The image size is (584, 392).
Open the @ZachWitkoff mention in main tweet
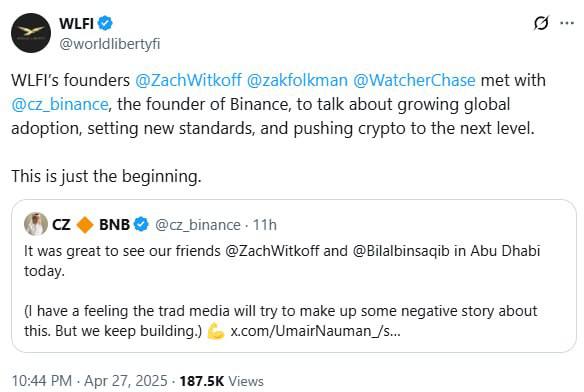188,80
